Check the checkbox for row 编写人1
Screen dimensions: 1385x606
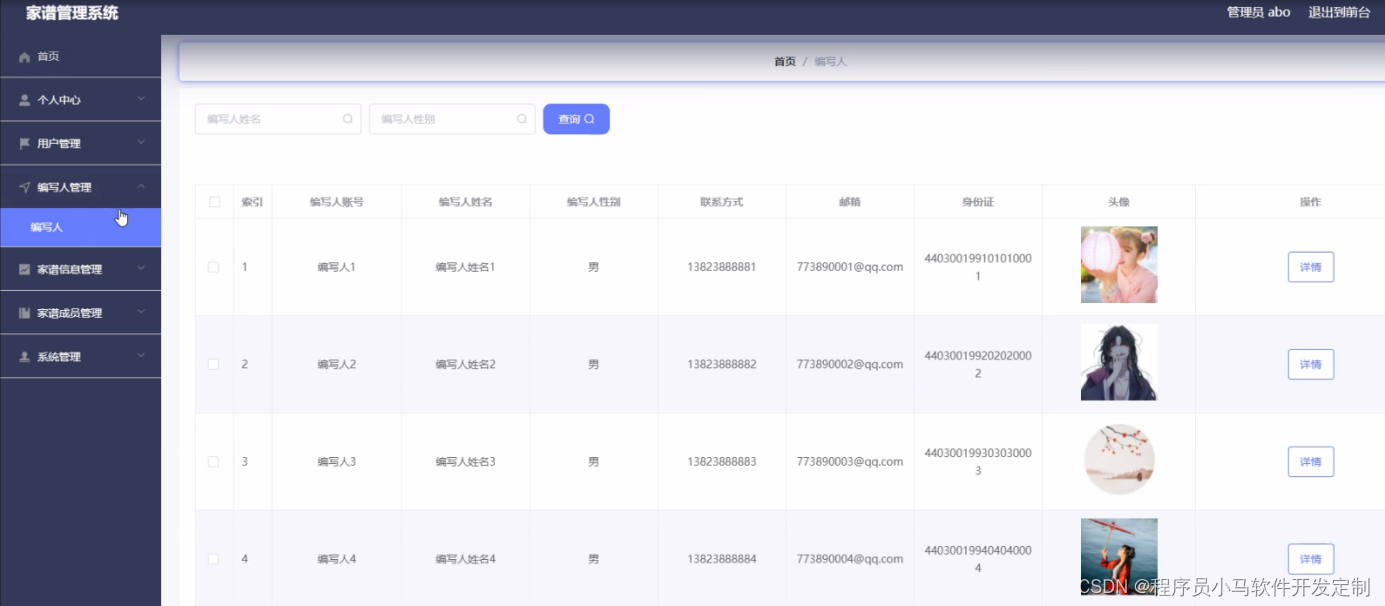tap(214, 266)
